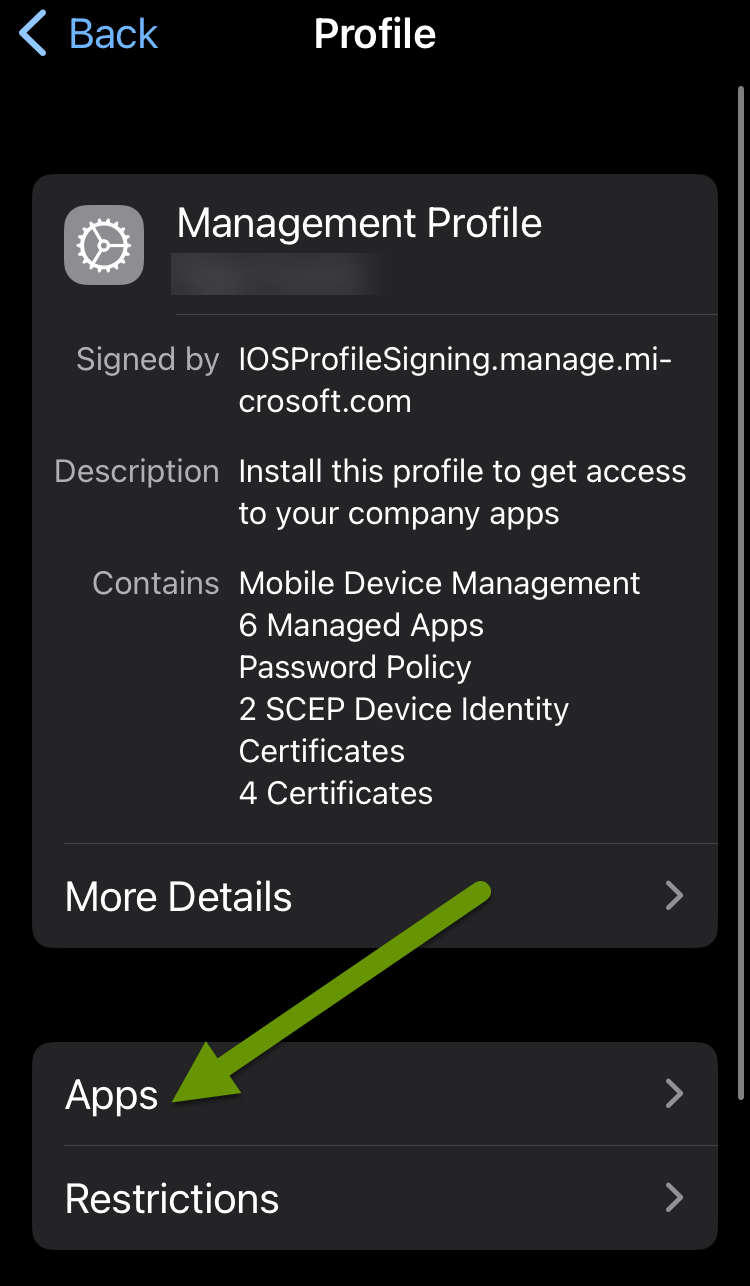Tap the 6 Managed Apps list text

click(x=360, y=625)
